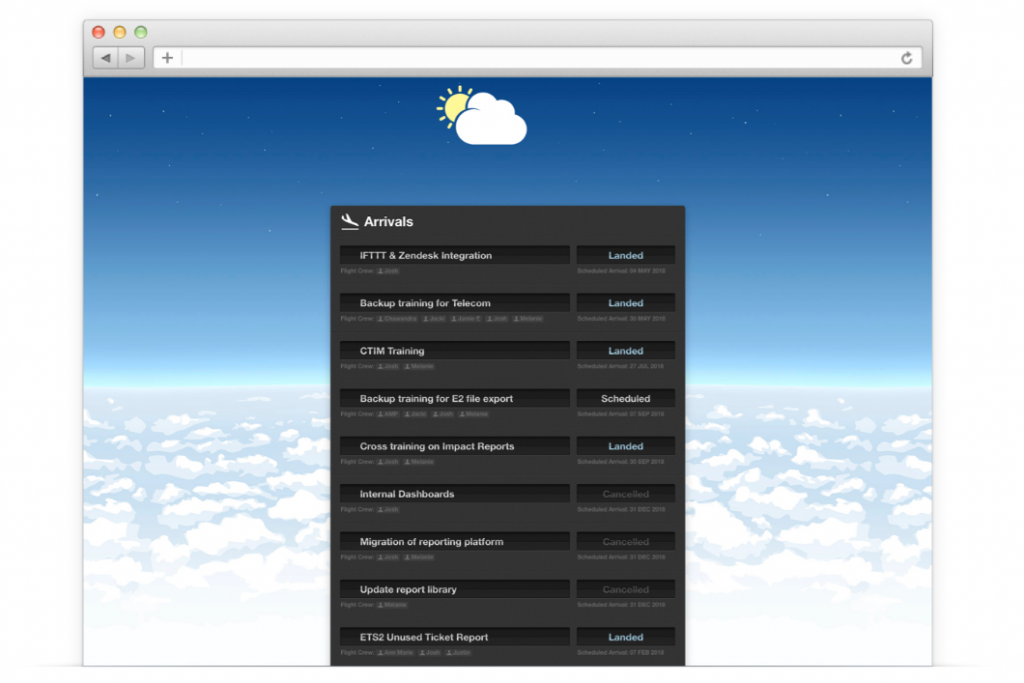Click the green maximize window button
The width and height of the screenshot is (1024, 683).
point(140,32)
